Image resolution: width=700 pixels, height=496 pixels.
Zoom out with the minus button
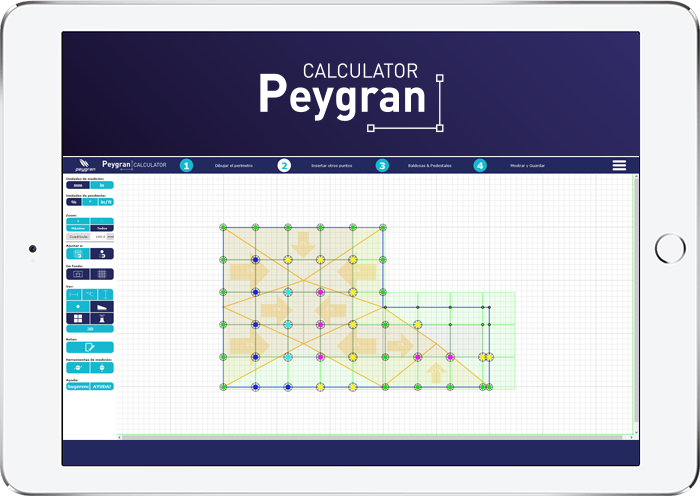(102, 221)
